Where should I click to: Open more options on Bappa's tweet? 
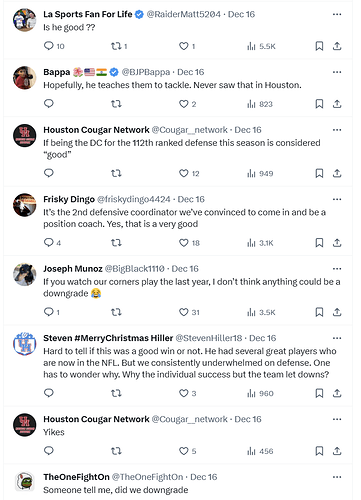[x=337, y=72]
